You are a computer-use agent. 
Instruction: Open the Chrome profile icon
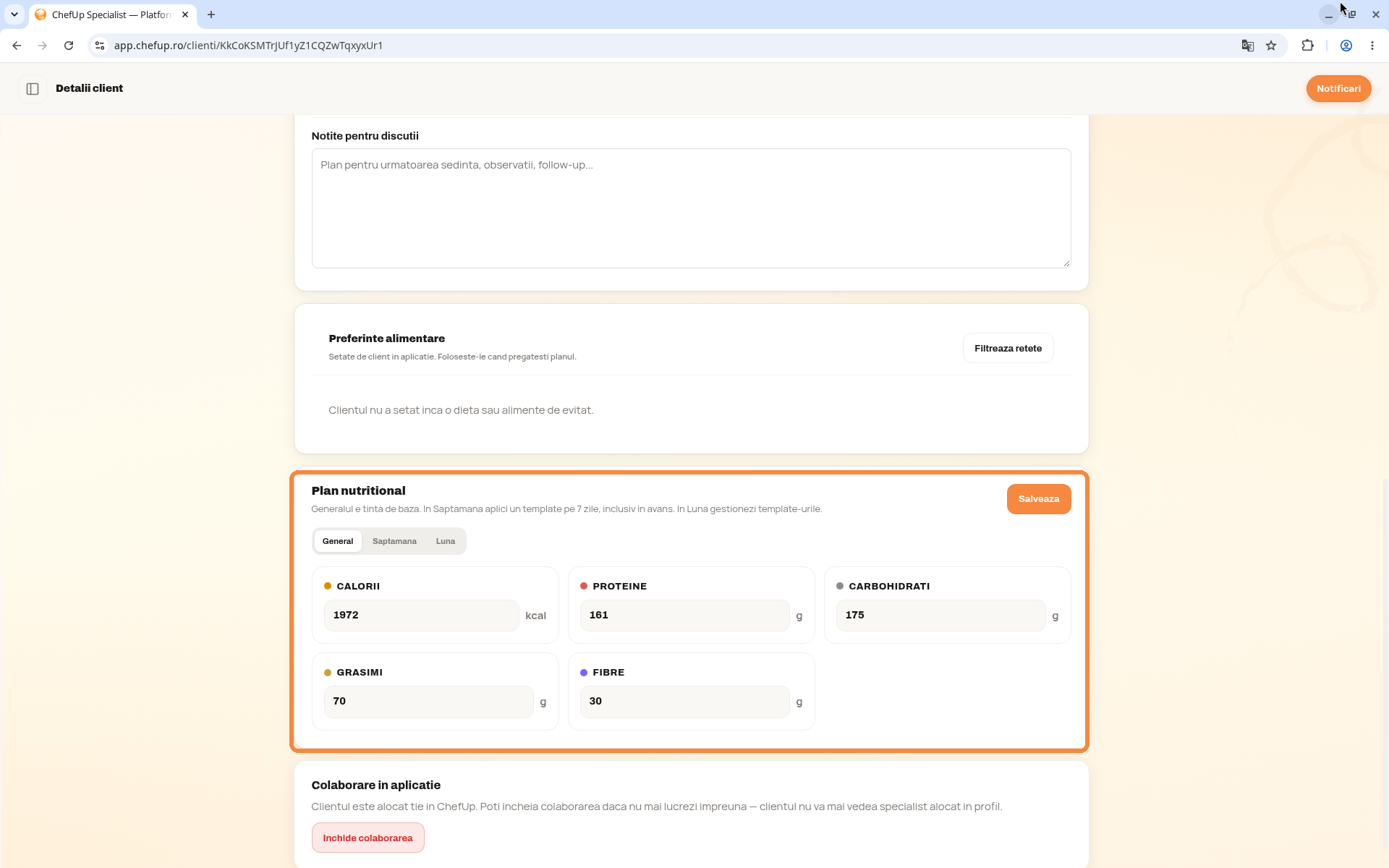1346,46
